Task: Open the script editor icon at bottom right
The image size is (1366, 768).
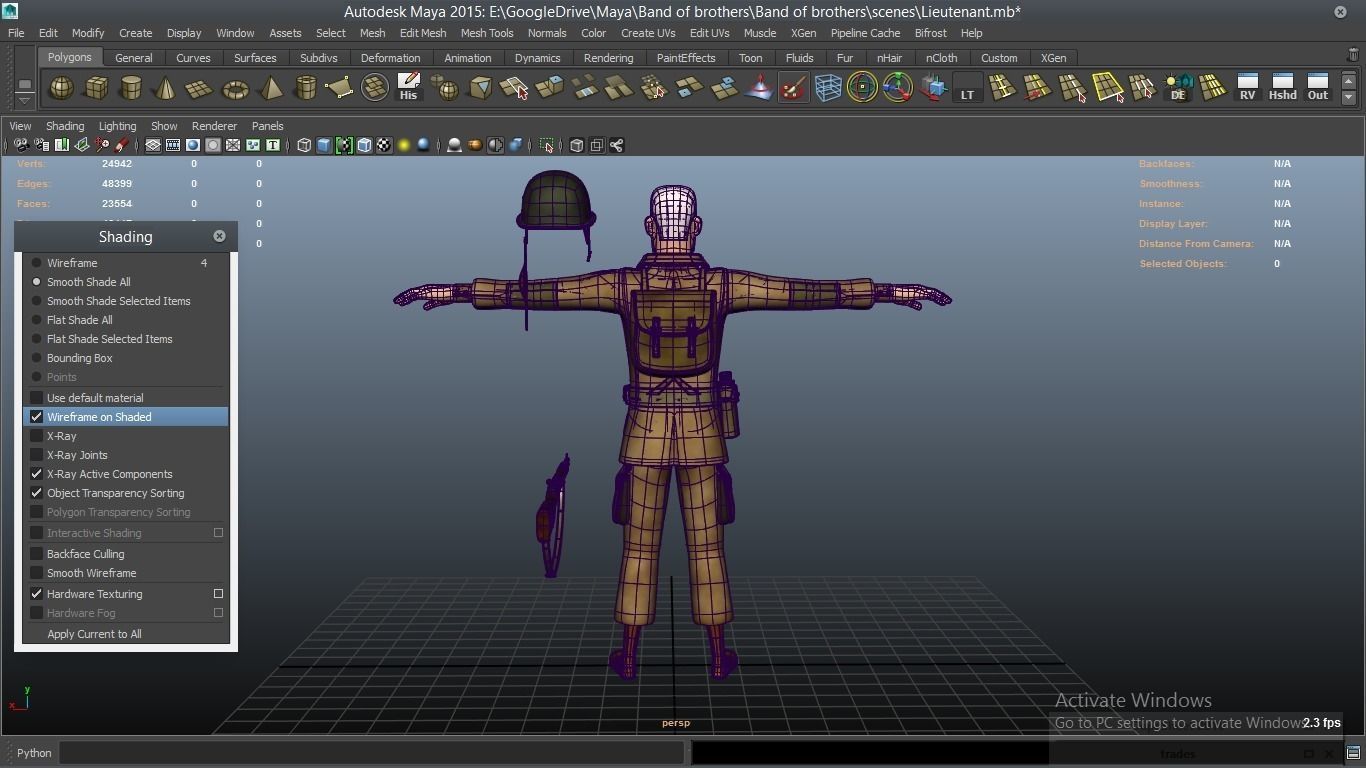Action: coord(1353,753)
